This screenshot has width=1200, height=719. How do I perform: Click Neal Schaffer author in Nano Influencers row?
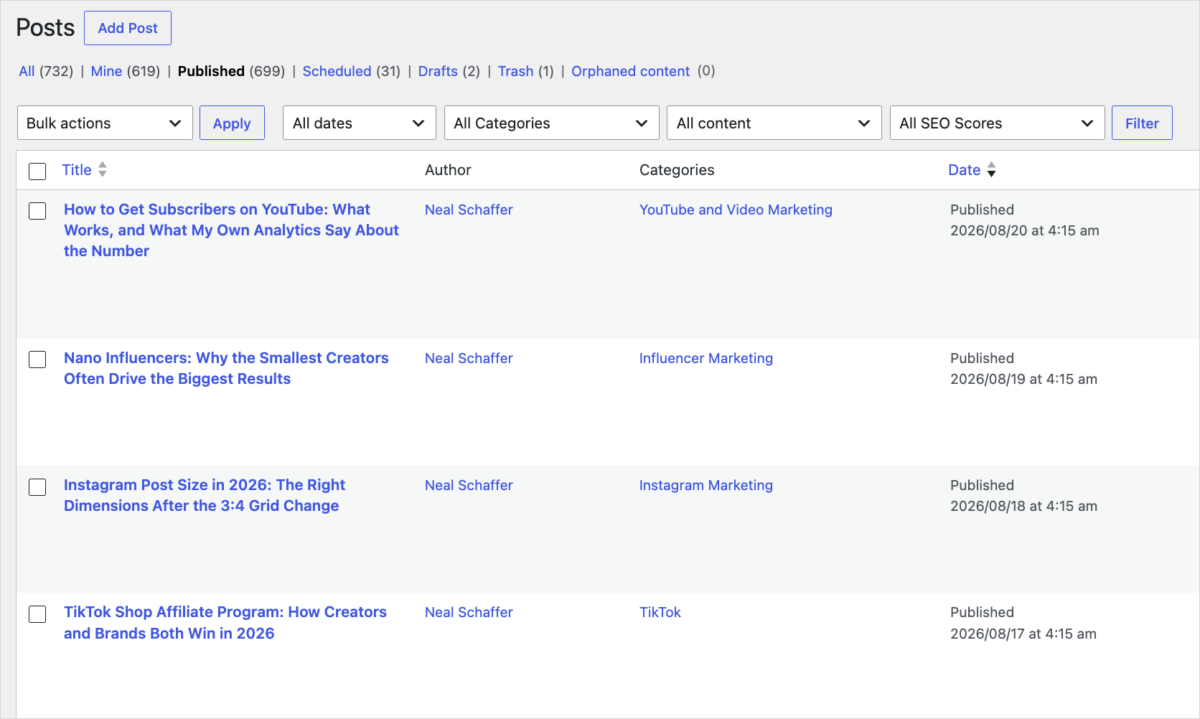(469, 358)
